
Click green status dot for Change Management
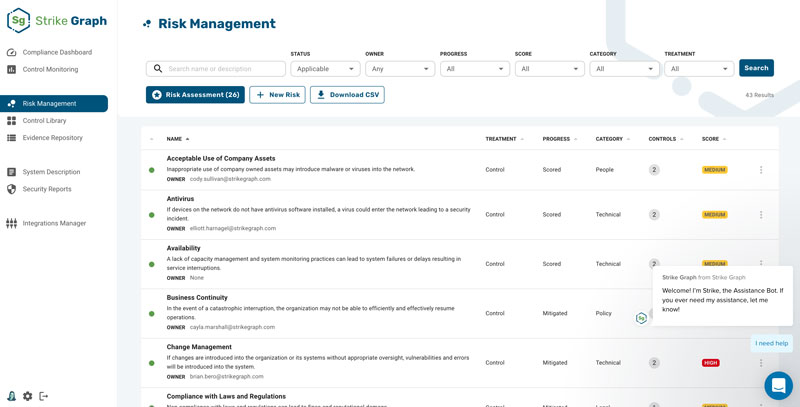pos(152,363)
